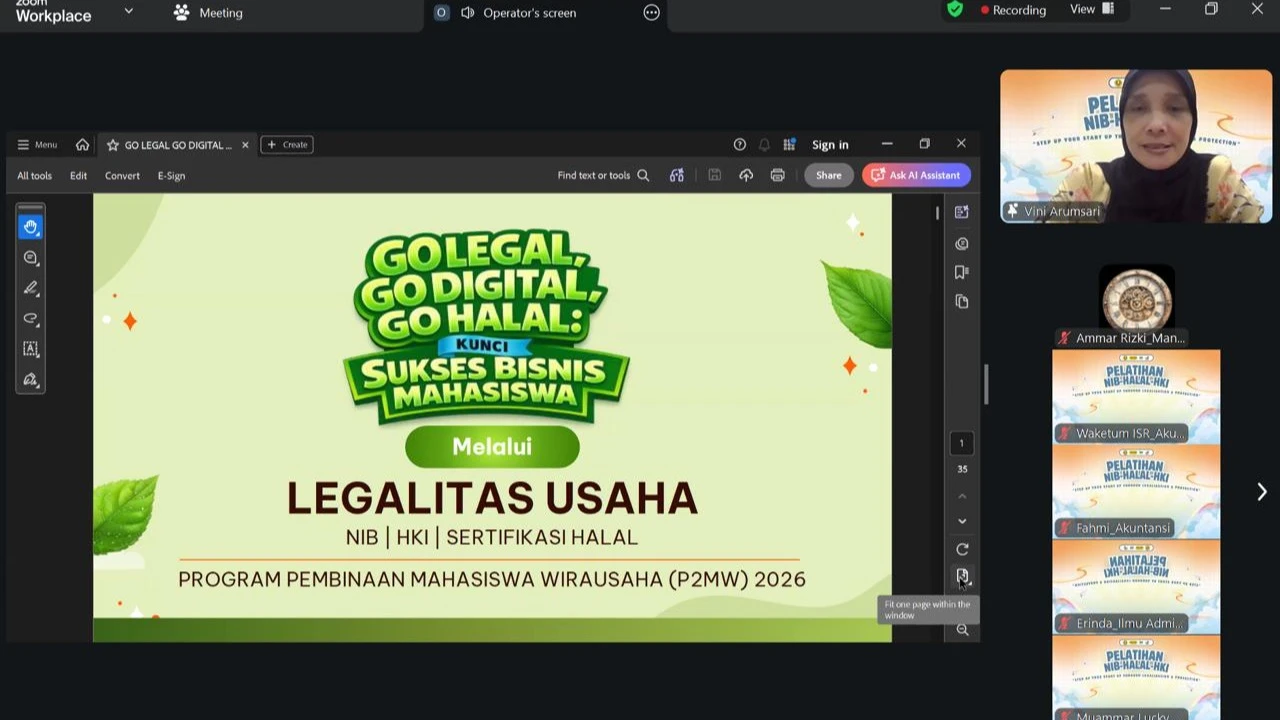Switch to the E-Sign tab
This screenshot has width=1280, height=720.
[x=171, y=175]
